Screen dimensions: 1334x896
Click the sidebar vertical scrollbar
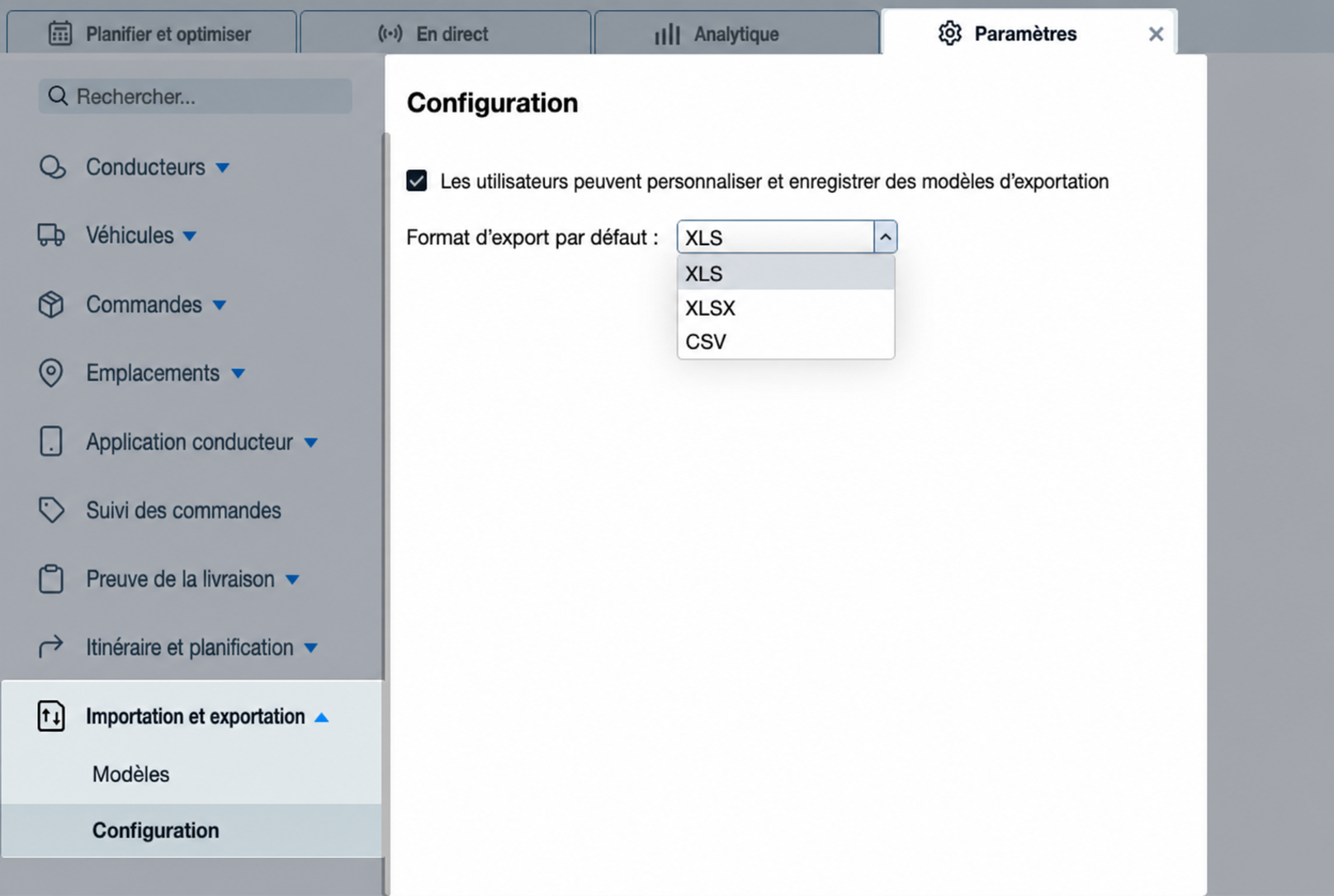pos(386,512)
